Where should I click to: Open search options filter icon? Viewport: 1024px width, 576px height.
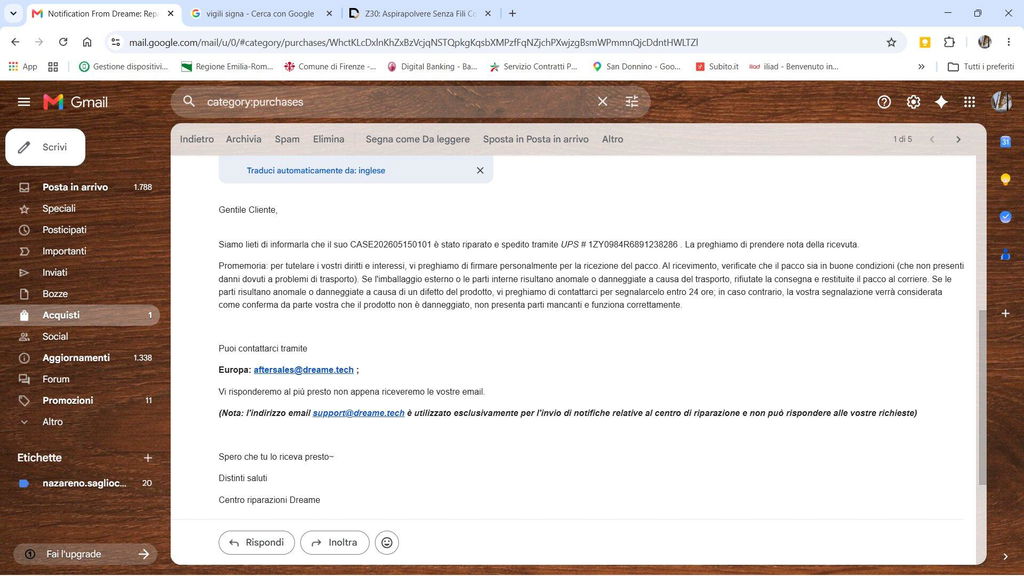click(x=632, y=101)
